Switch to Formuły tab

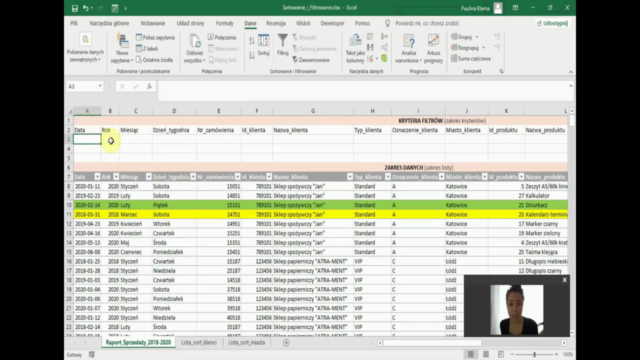click(x=224, y=23)
